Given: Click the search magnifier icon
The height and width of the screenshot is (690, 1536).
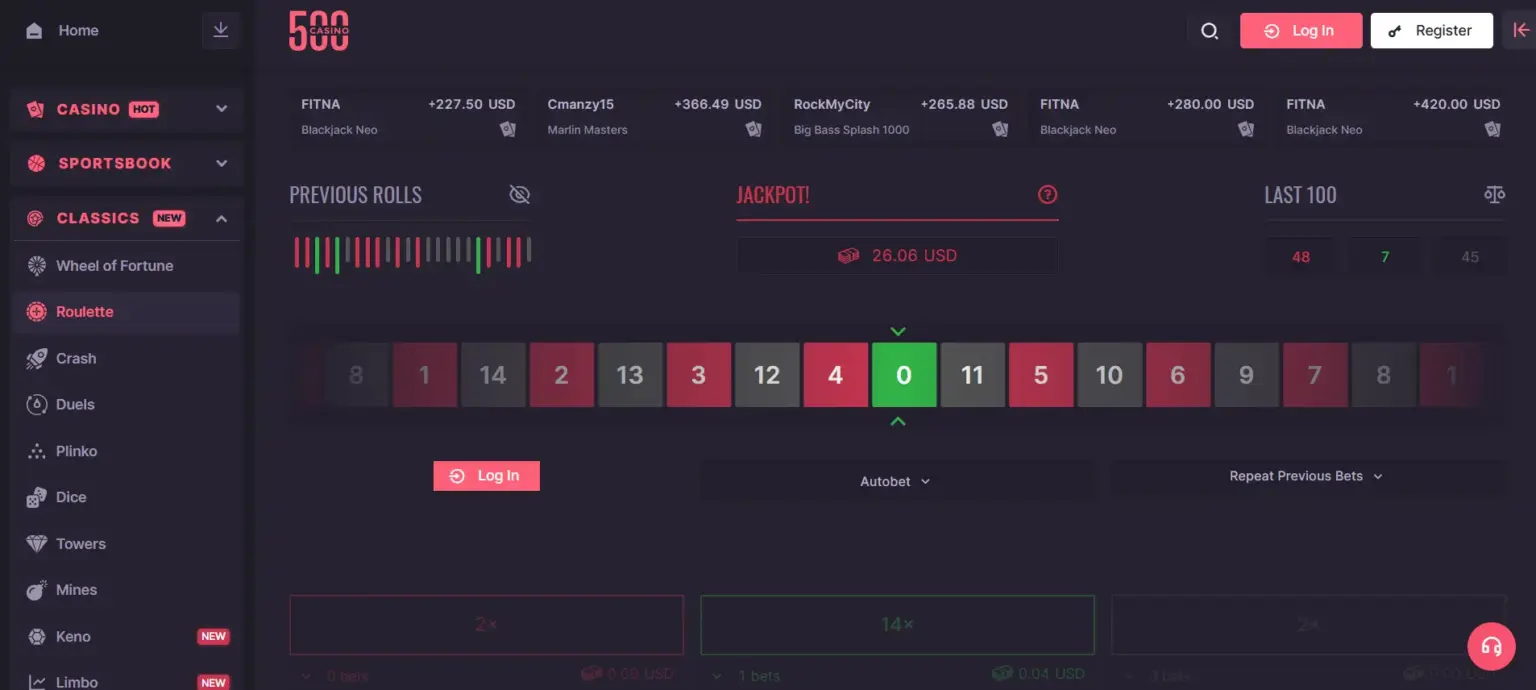Looking at the screenshot, I should 1209,31.
